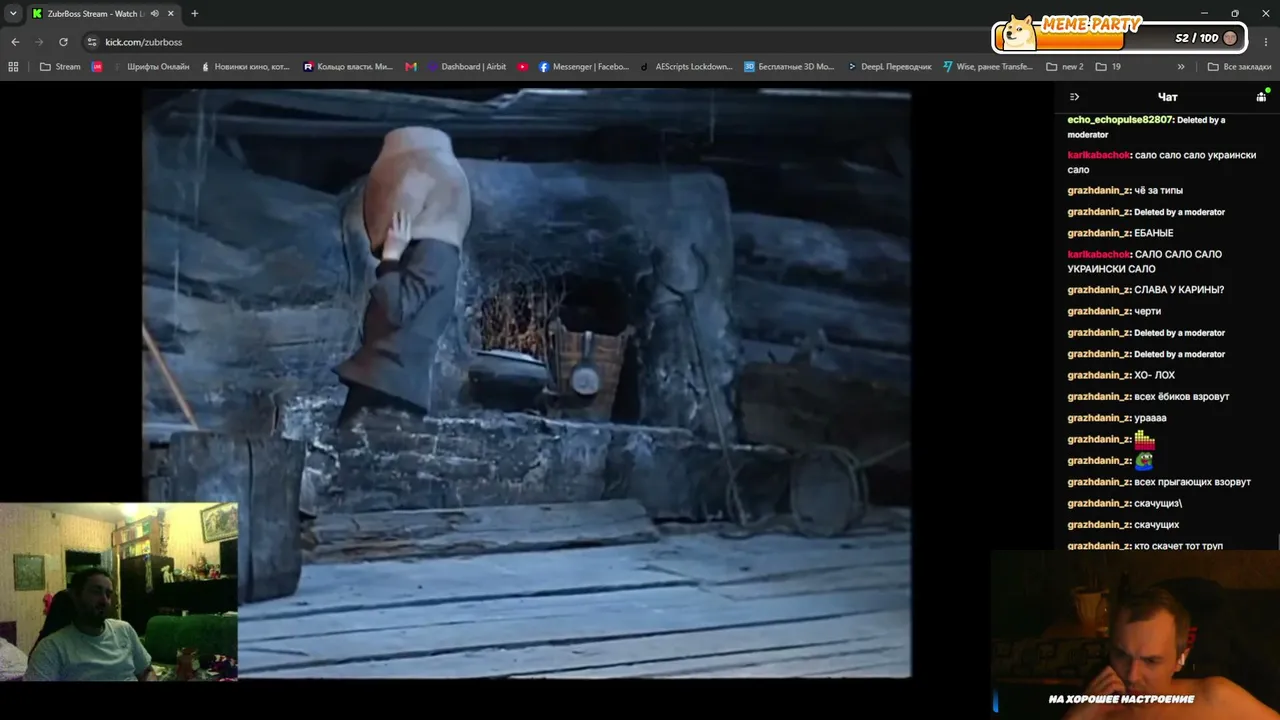Open the new 2 bookmarks folder

click(1065, 67)
